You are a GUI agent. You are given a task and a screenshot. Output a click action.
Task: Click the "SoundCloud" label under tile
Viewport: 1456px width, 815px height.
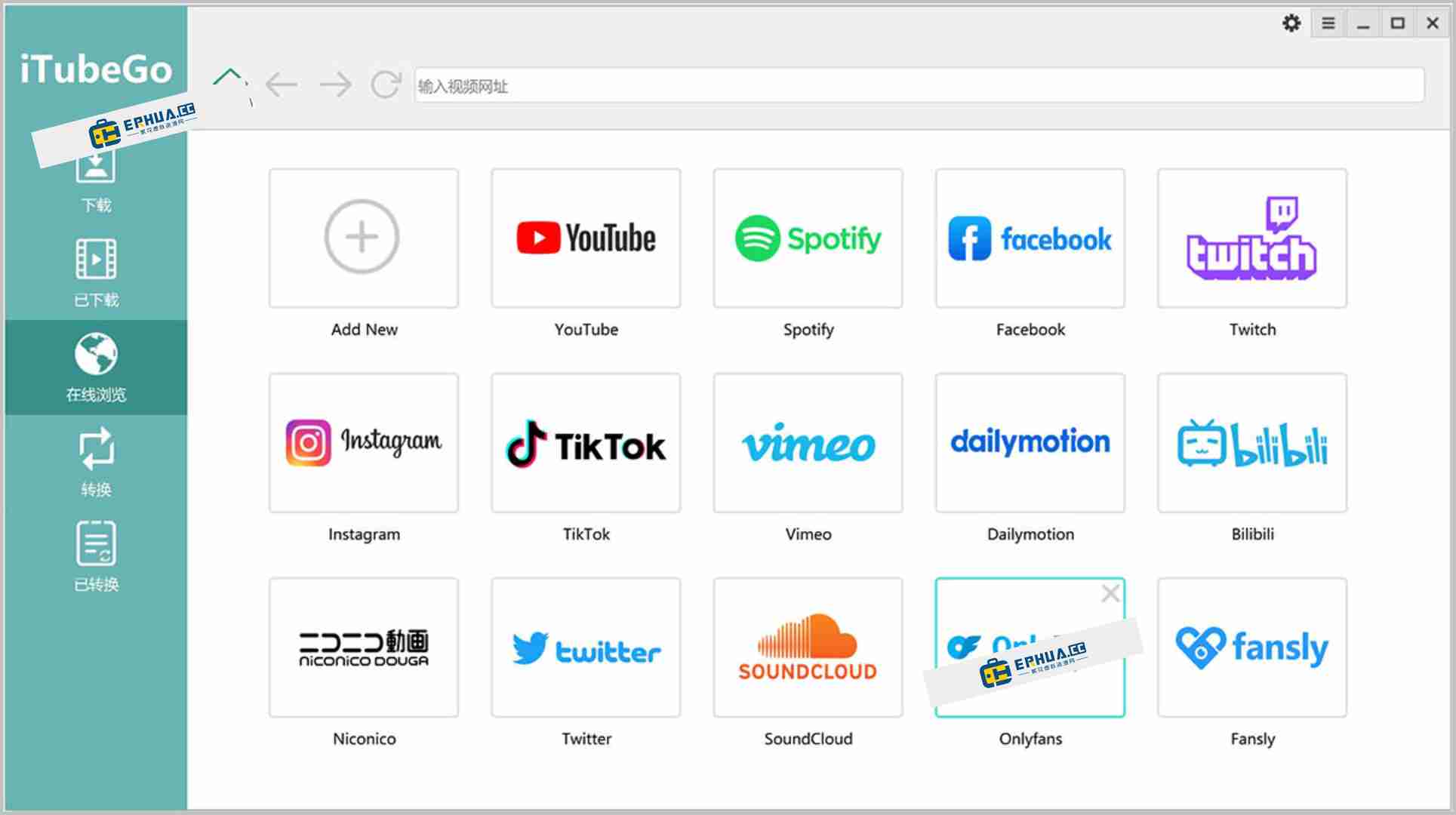(x=808, y=739)
